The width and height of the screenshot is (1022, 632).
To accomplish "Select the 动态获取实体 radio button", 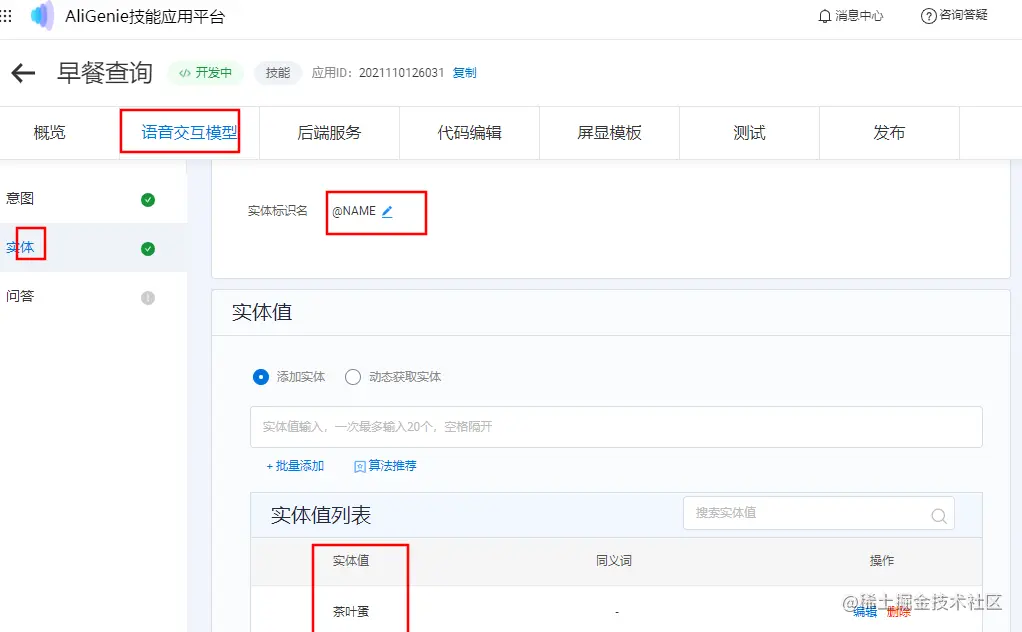I will tap(353, 377).
